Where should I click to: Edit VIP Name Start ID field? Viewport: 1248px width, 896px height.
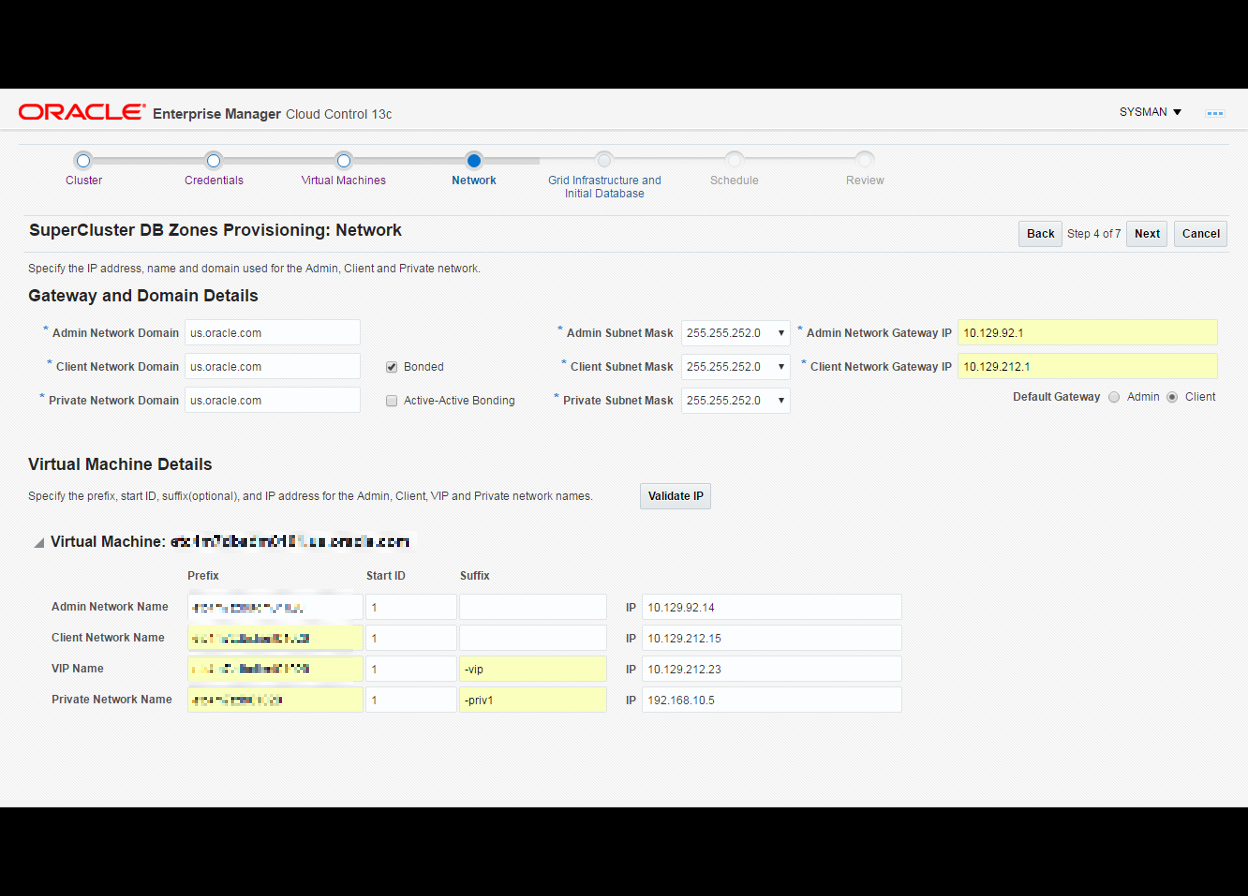tap(411, 669)
